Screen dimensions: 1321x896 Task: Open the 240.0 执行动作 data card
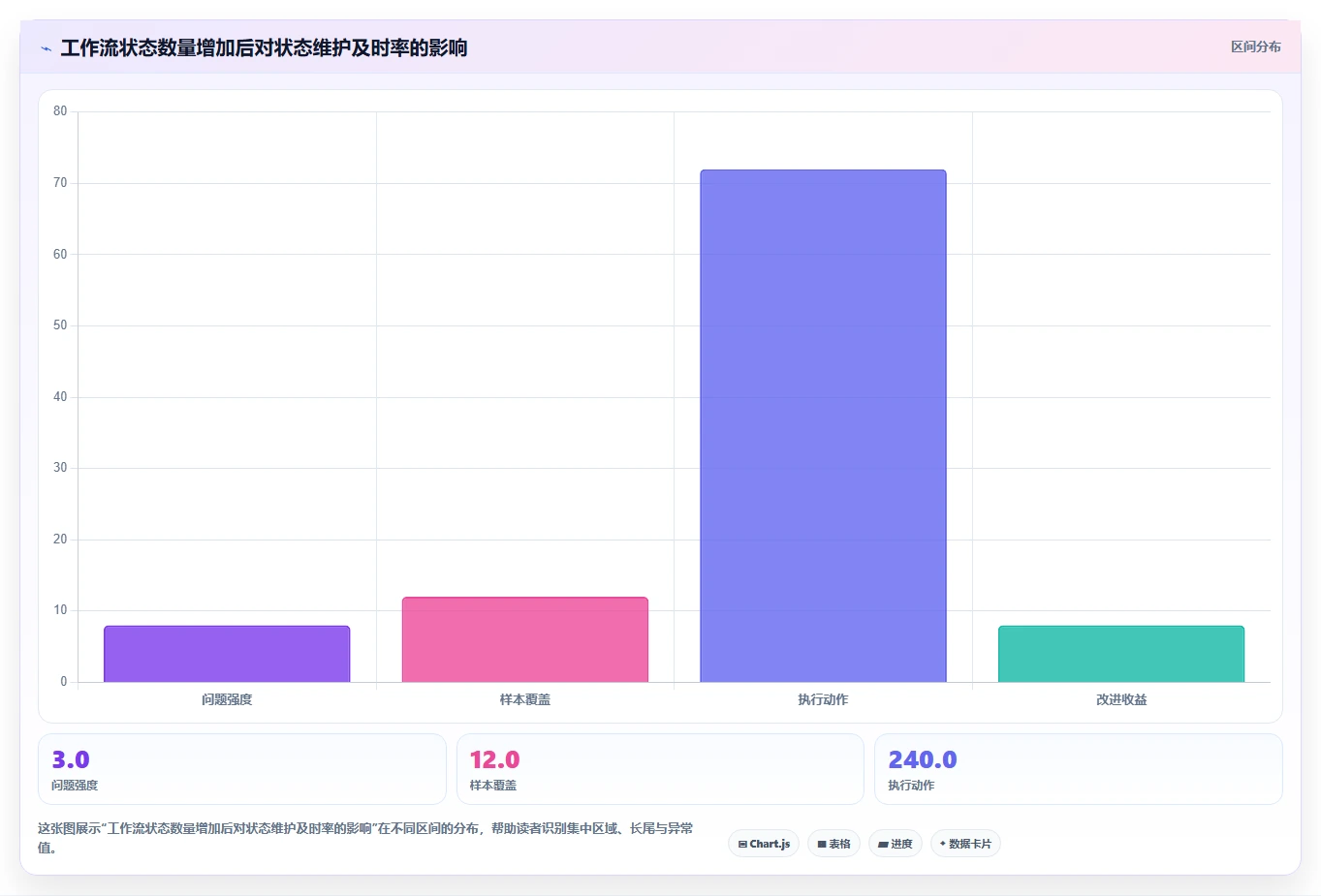(x=1078, y=769)
